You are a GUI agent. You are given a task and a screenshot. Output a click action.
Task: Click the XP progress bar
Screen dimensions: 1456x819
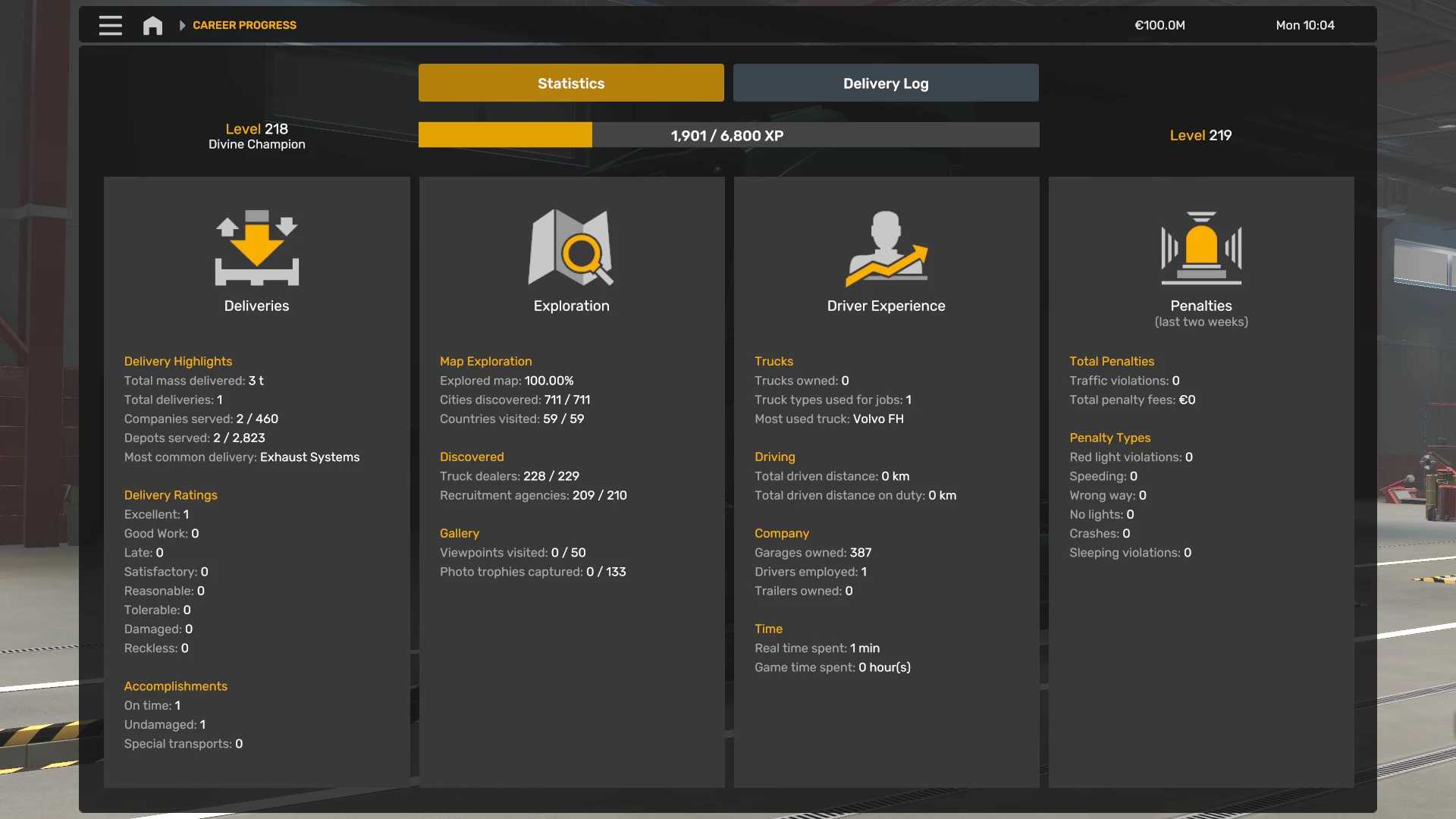click(x=728, y=135)
